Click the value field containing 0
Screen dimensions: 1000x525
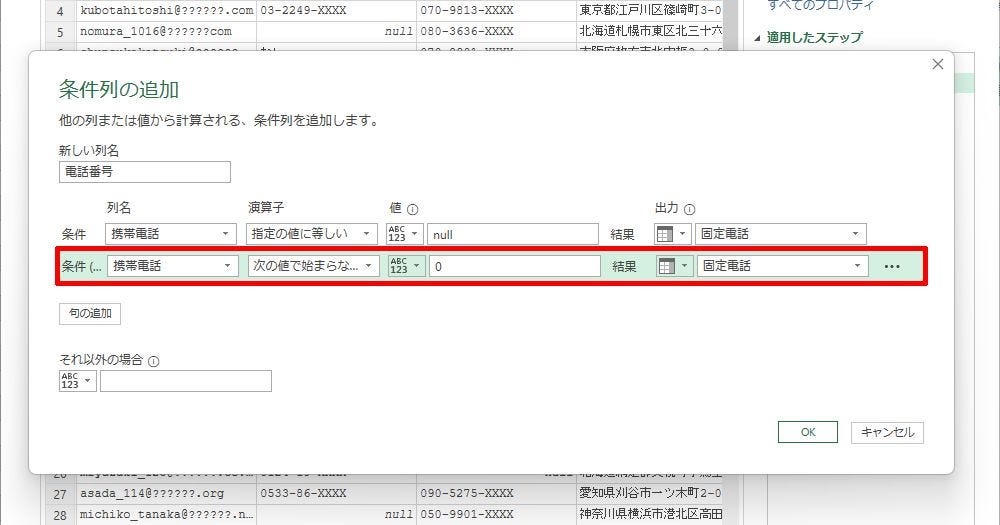point(514,266)
